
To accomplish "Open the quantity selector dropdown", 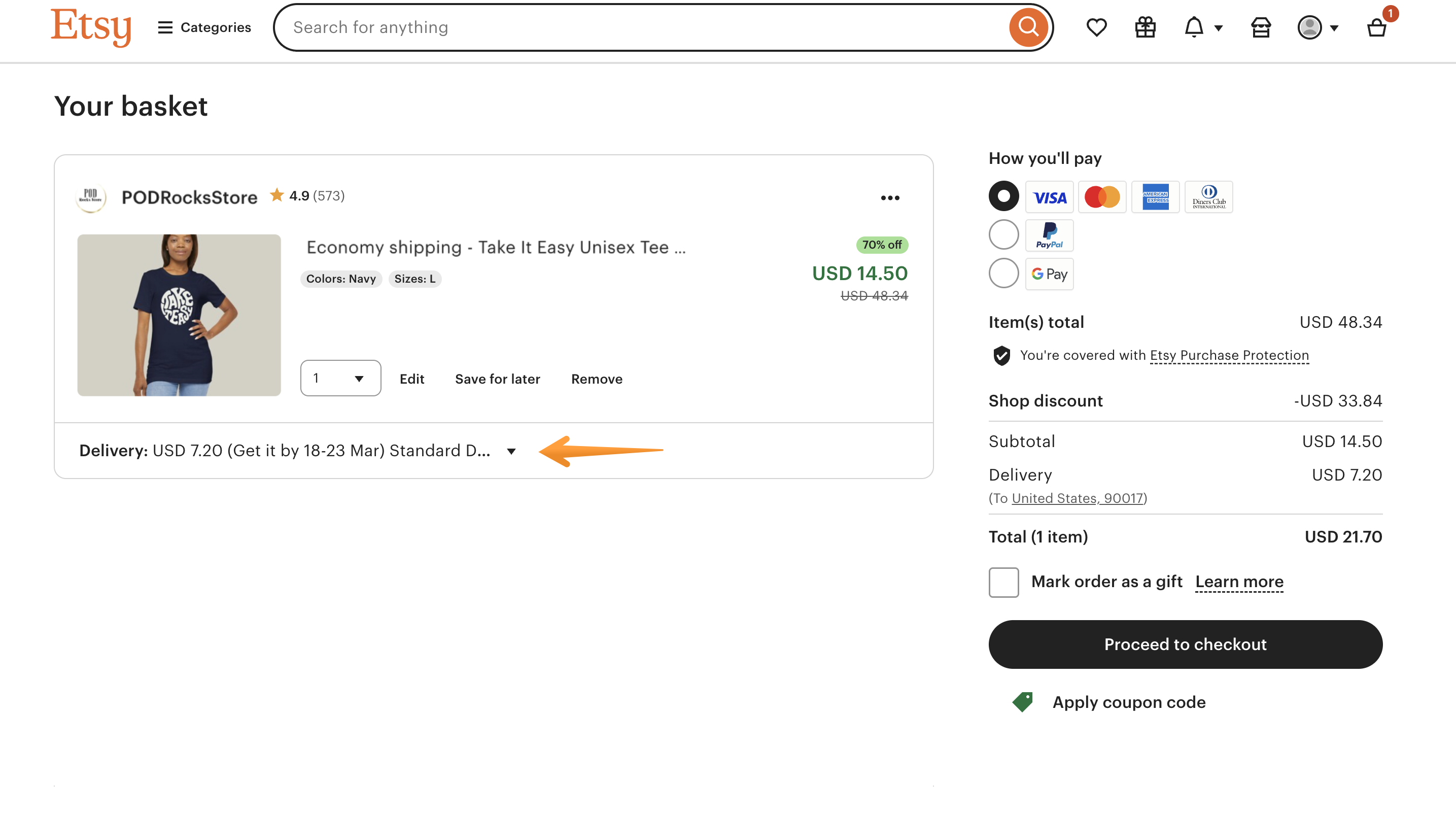I will pos(340,378).
